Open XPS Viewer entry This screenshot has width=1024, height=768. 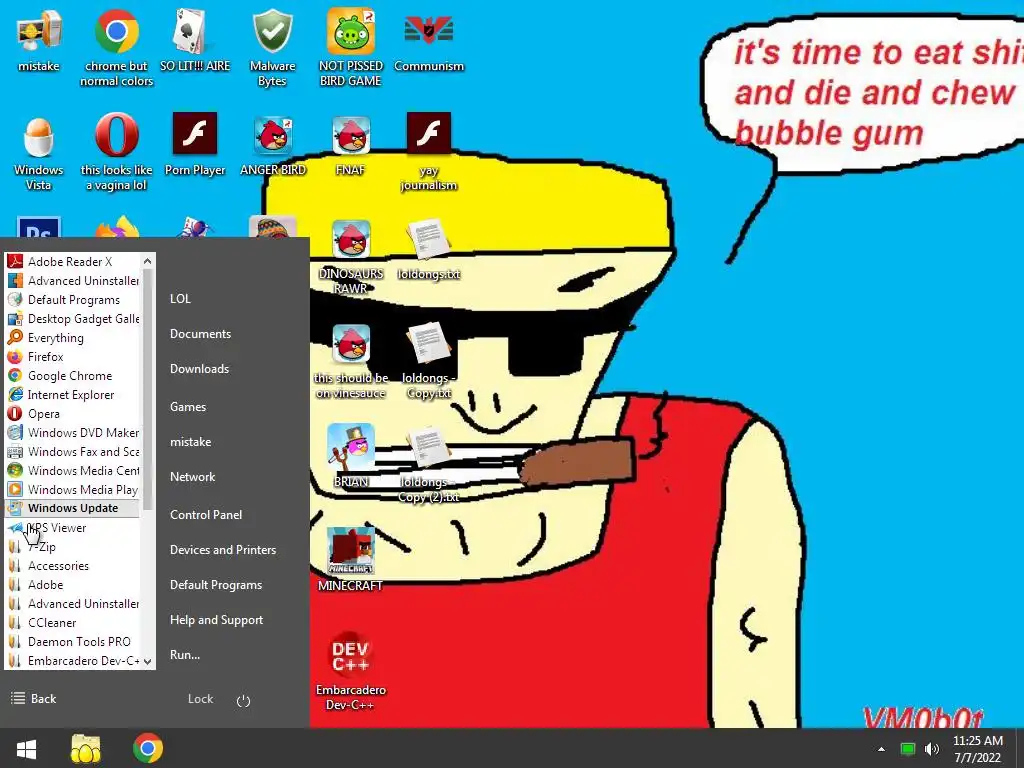click(x=72, y=528)
